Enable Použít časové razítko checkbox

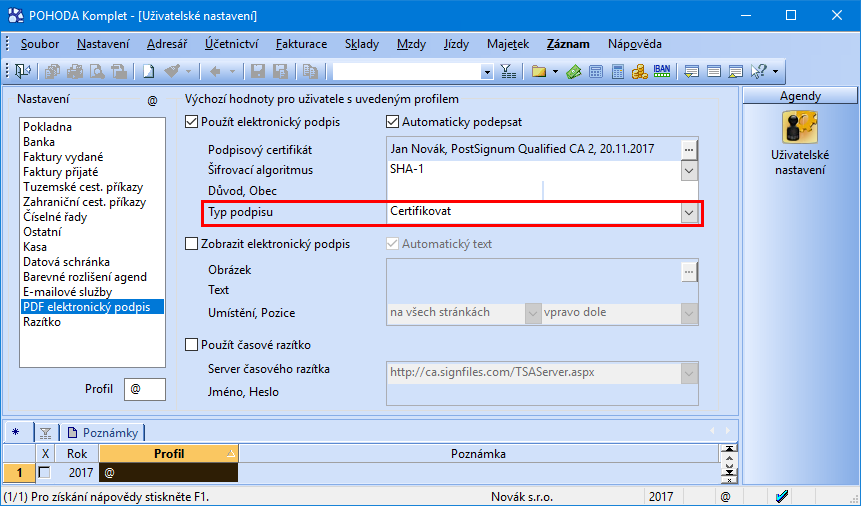191,345
